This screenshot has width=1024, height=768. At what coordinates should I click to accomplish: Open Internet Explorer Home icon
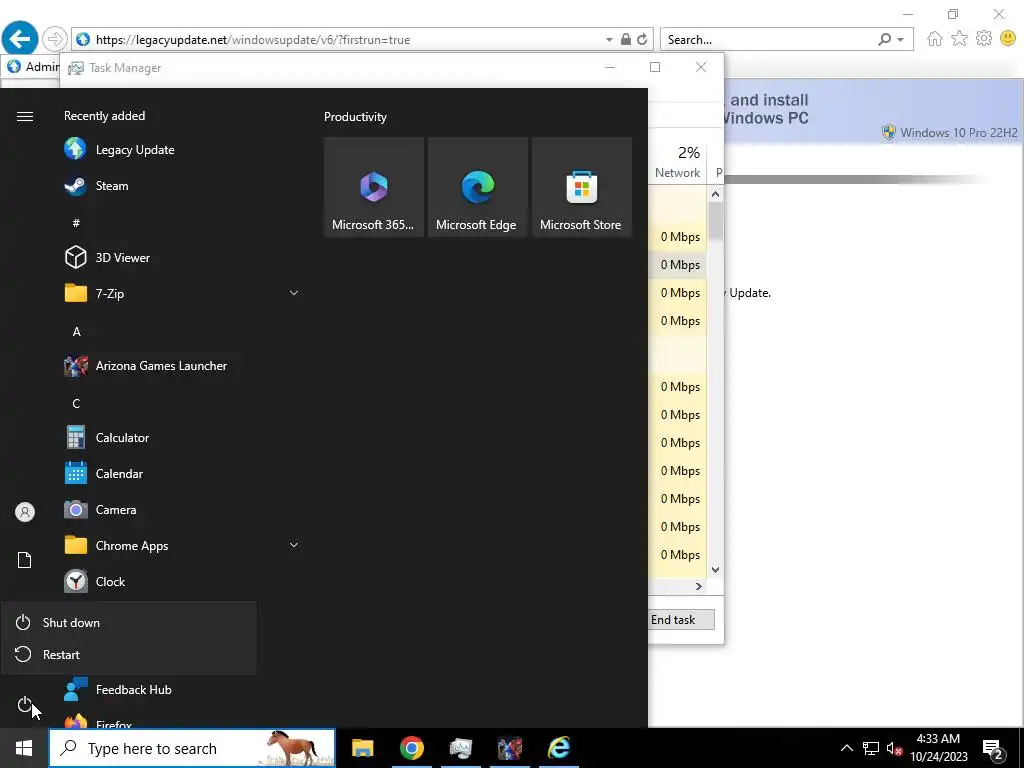click(x=935, y=39)
